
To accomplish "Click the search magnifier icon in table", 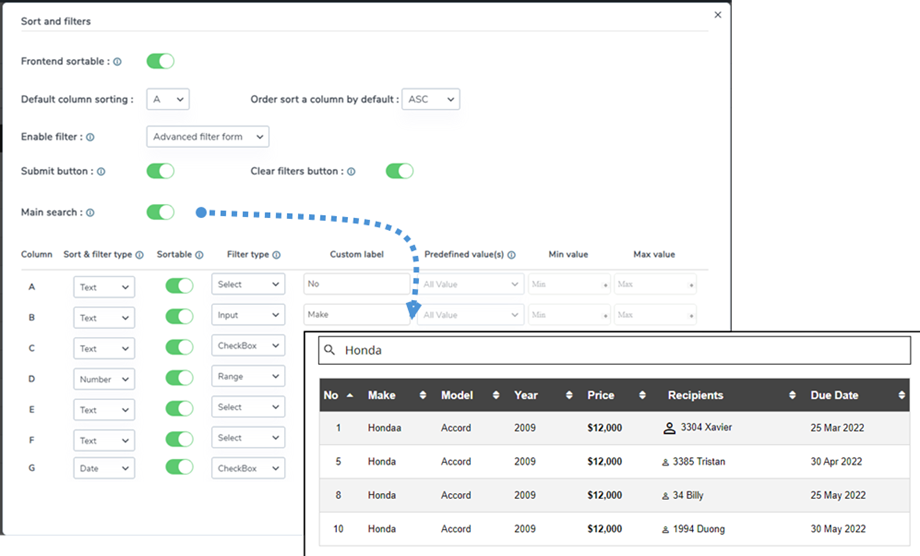I will 330,351.
